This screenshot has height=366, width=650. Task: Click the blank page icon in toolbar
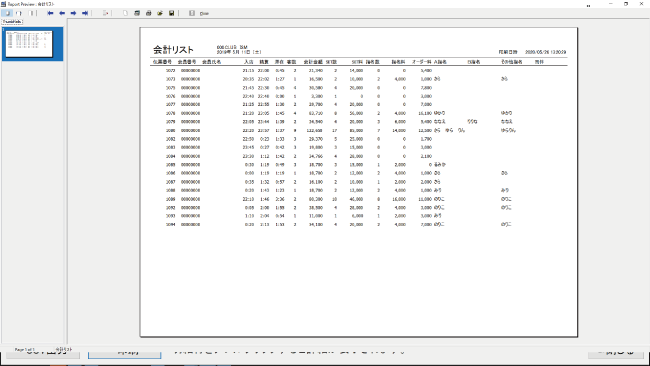[x=125, y=13]
